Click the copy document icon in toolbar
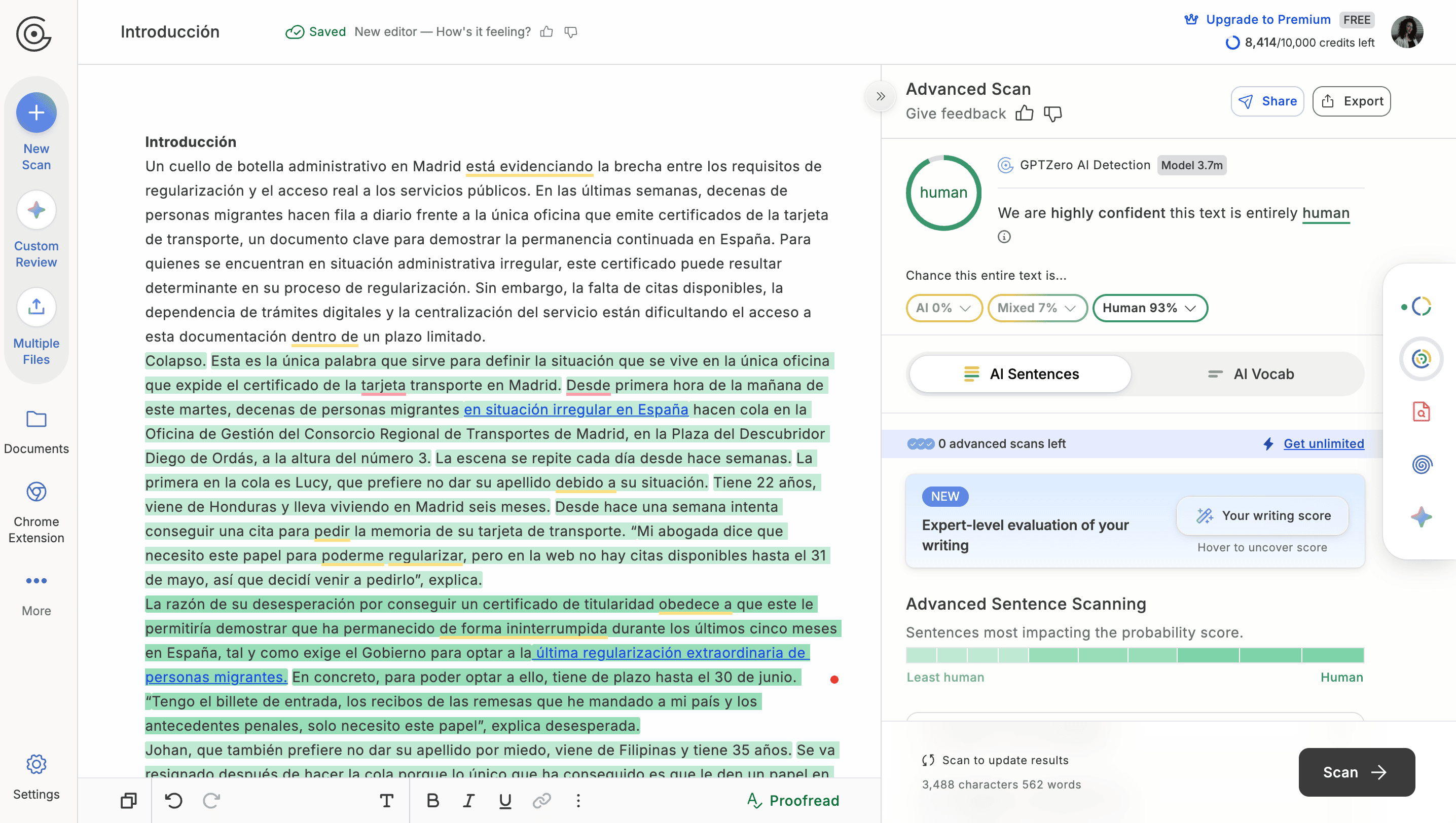1456x823 pixels. click(128, 800)
